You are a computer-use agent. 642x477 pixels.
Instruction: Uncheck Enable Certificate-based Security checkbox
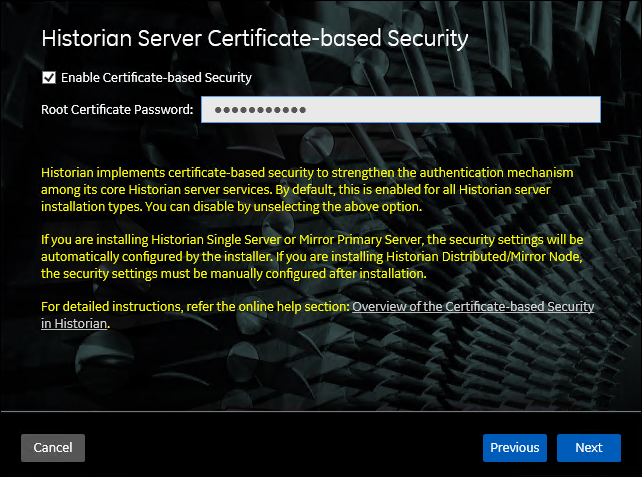click(x=49, y=77)
